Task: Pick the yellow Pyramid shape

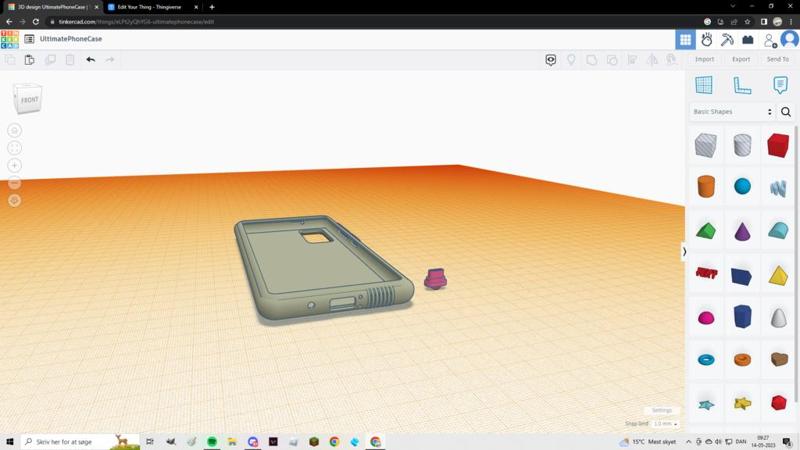Action: (x=779, y=276)
